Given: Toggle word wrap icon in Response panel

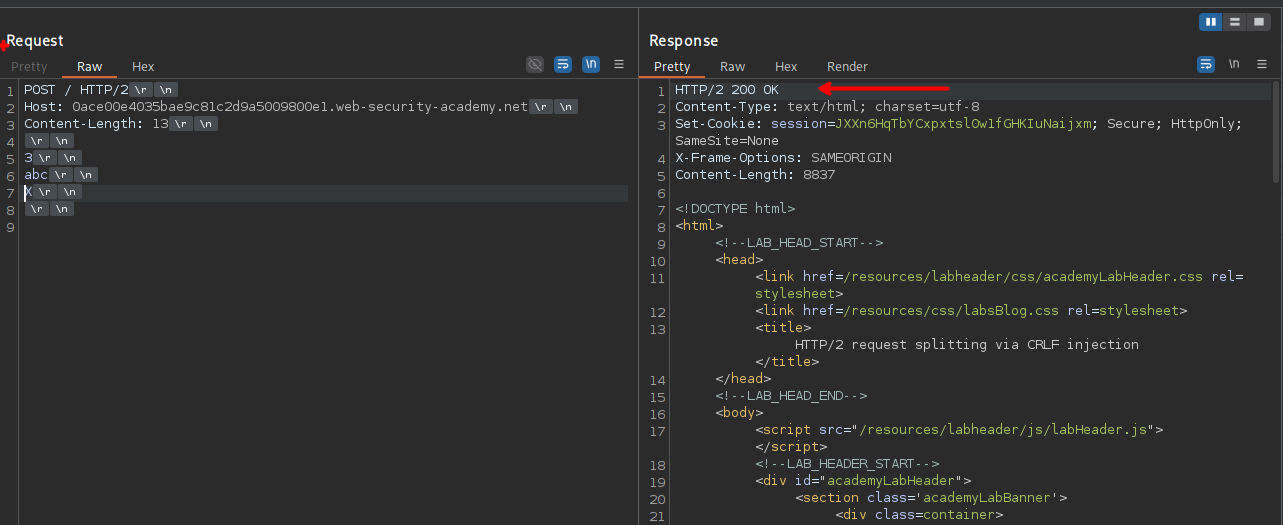Looking at the screenshot, I should click(1206, 64).
